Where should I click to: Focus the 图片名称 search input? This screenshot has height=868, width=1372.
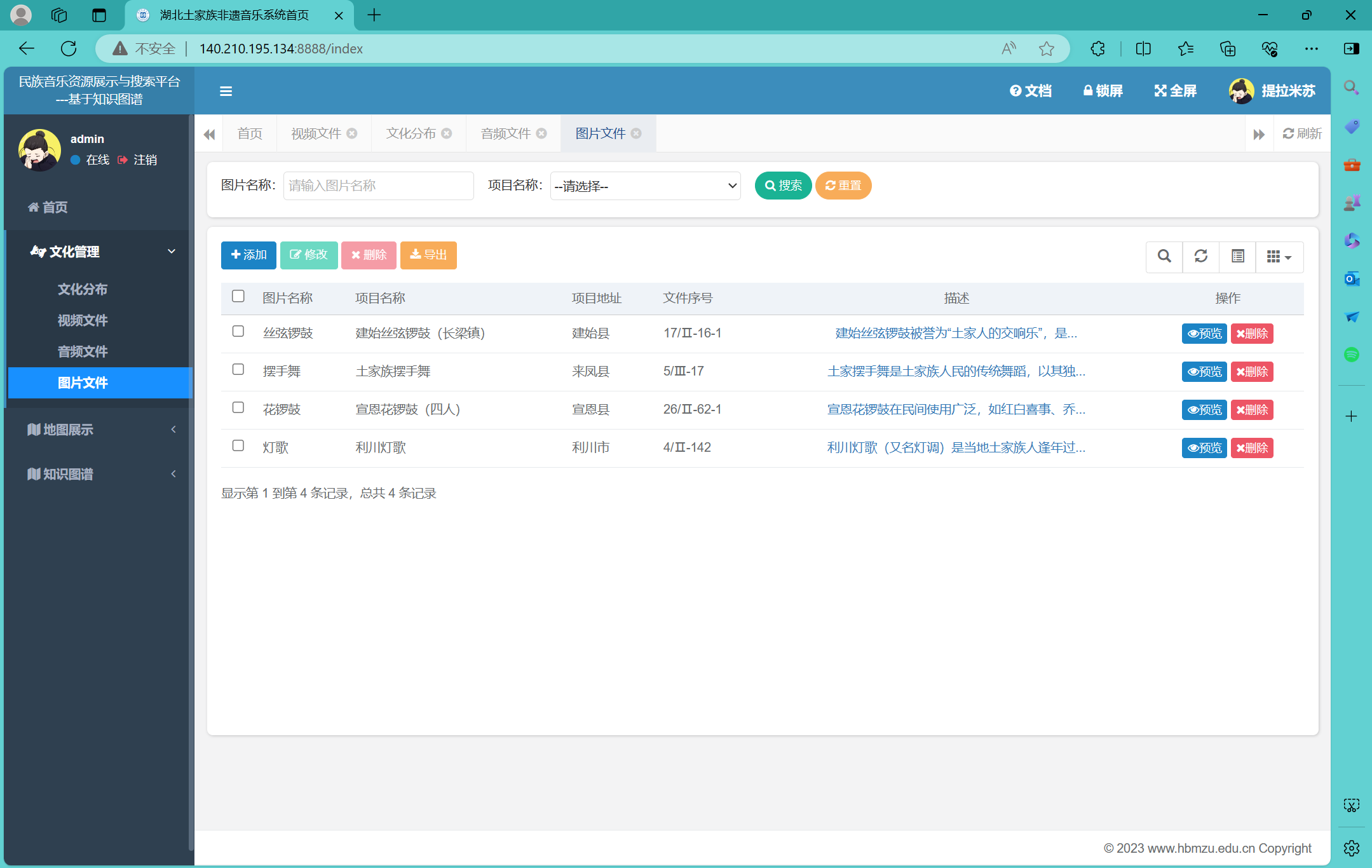click(x=379, y=186)
